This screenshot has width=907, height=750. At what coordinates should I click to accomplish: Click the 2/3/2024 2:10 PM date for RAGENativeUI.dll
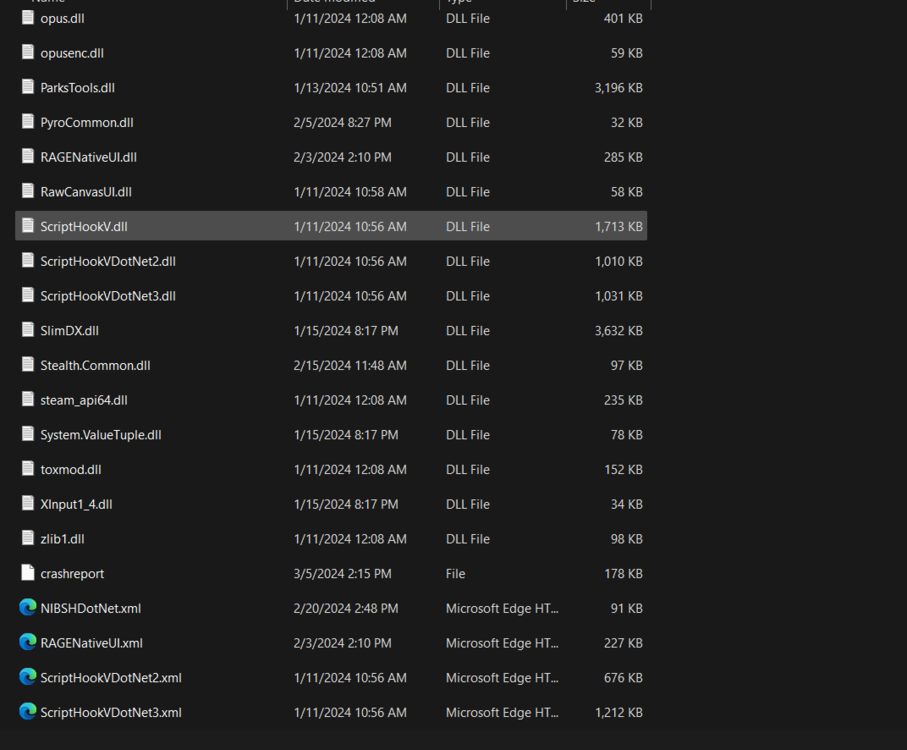[342, 157]
